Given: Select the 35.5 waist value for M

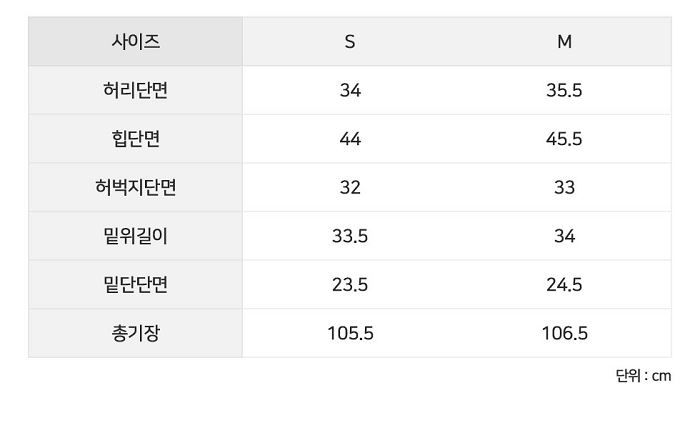Looking at the screenshot, I should pyautogui.click(x=564, y=90).
